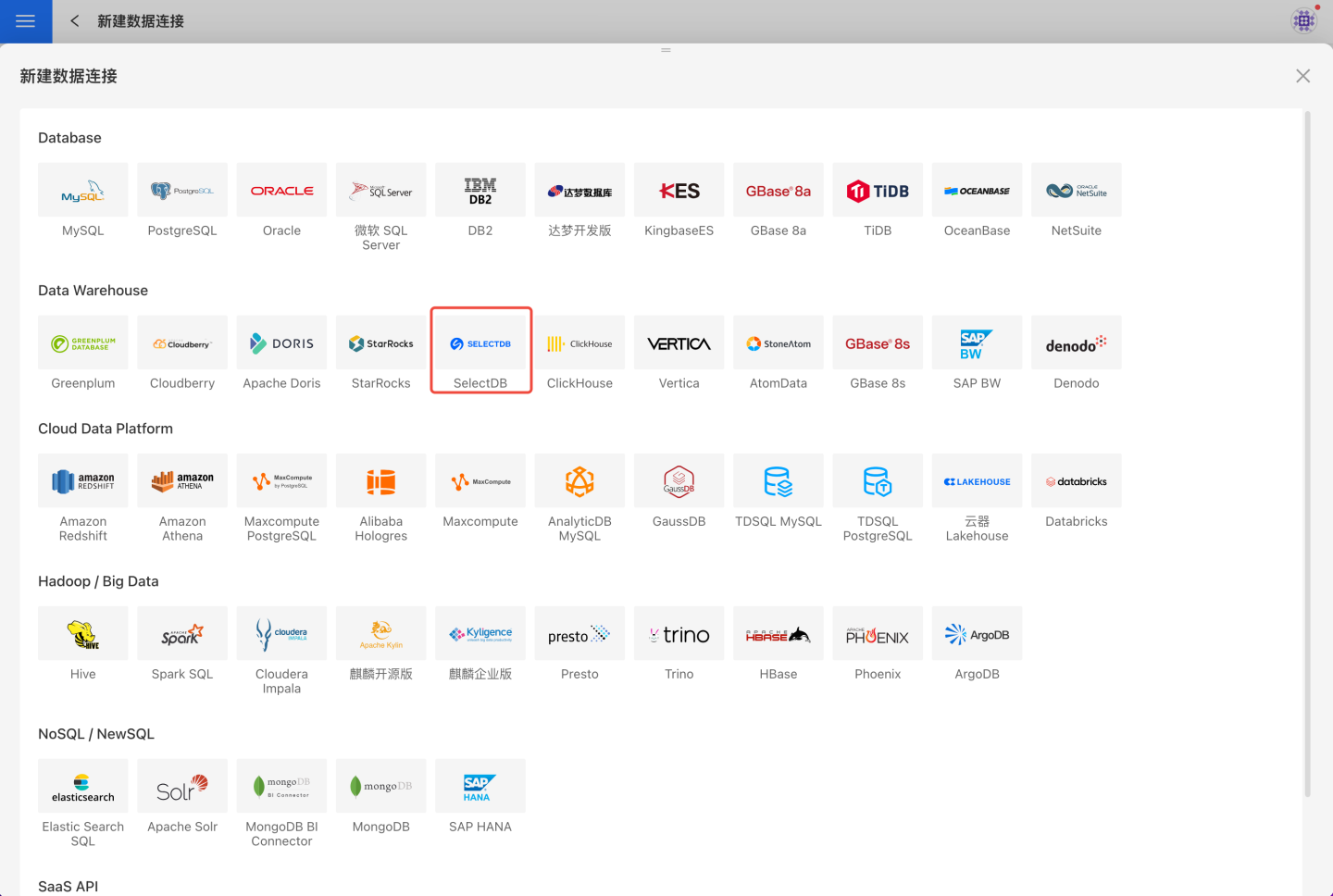Open the ClickHouse connector

[579, 344]
